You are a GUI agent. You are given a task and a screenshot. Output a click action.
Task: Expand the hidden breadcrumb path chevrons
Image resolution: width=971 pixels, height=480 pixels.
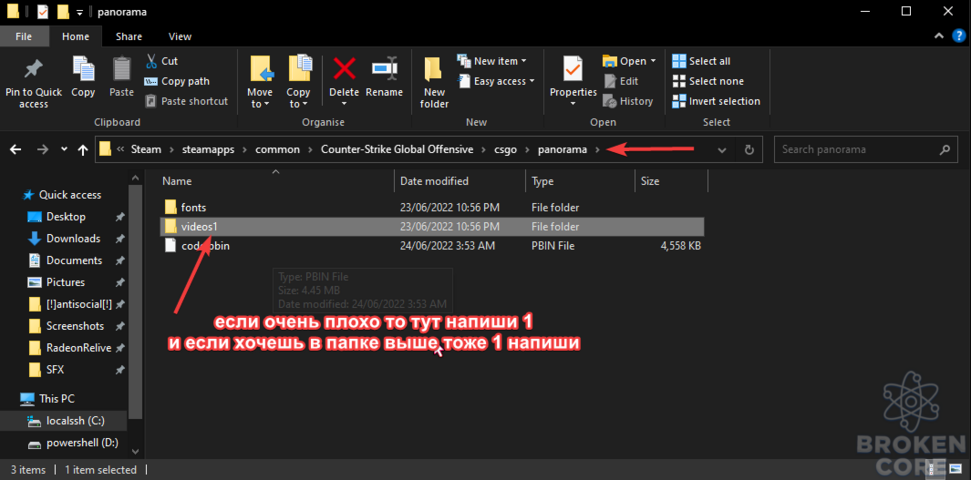(x=120, y=149)
